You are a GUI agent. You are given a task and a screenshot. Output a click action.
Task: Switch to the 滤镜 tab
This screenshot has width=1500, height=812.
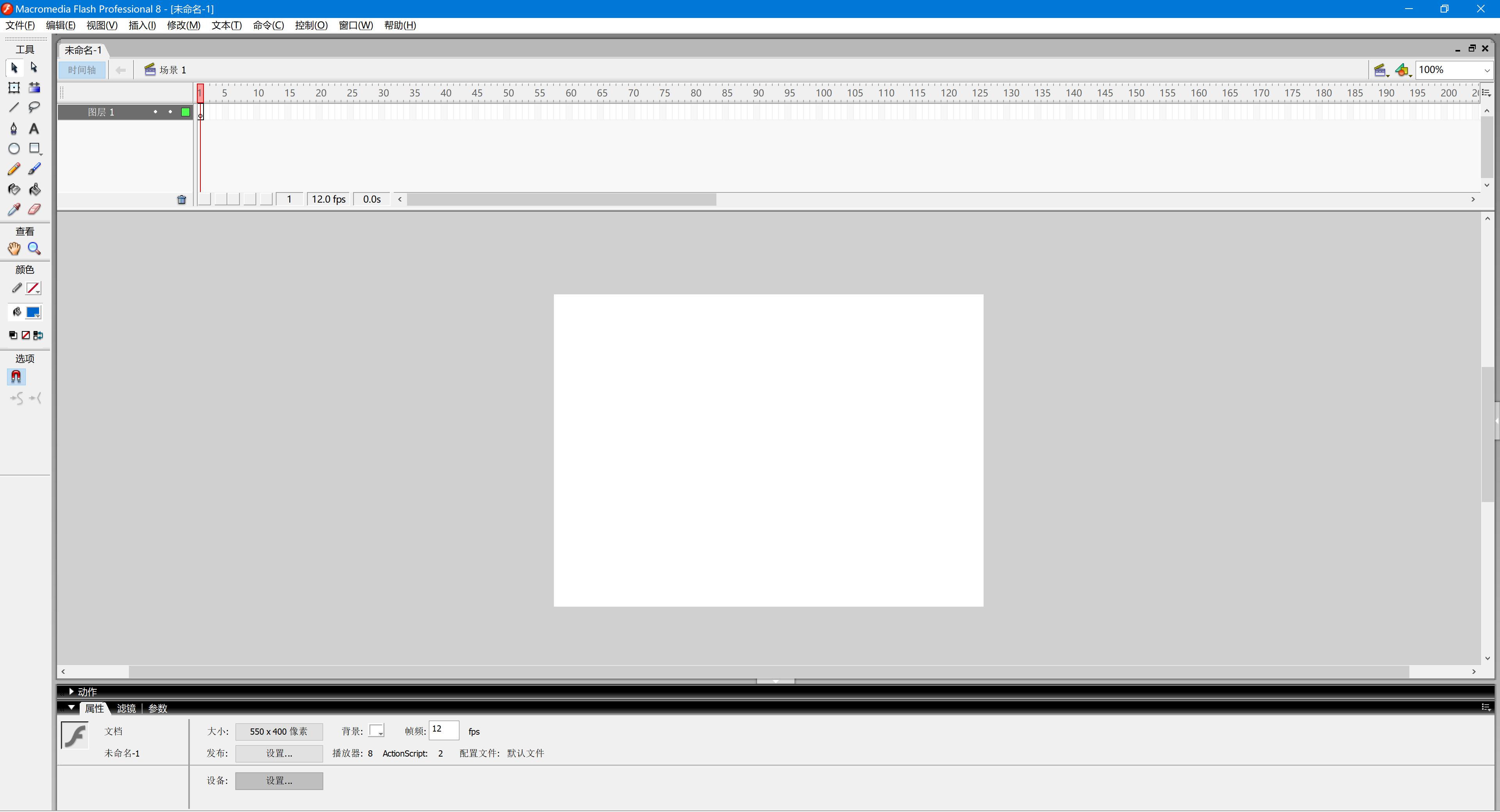point(126,709)
